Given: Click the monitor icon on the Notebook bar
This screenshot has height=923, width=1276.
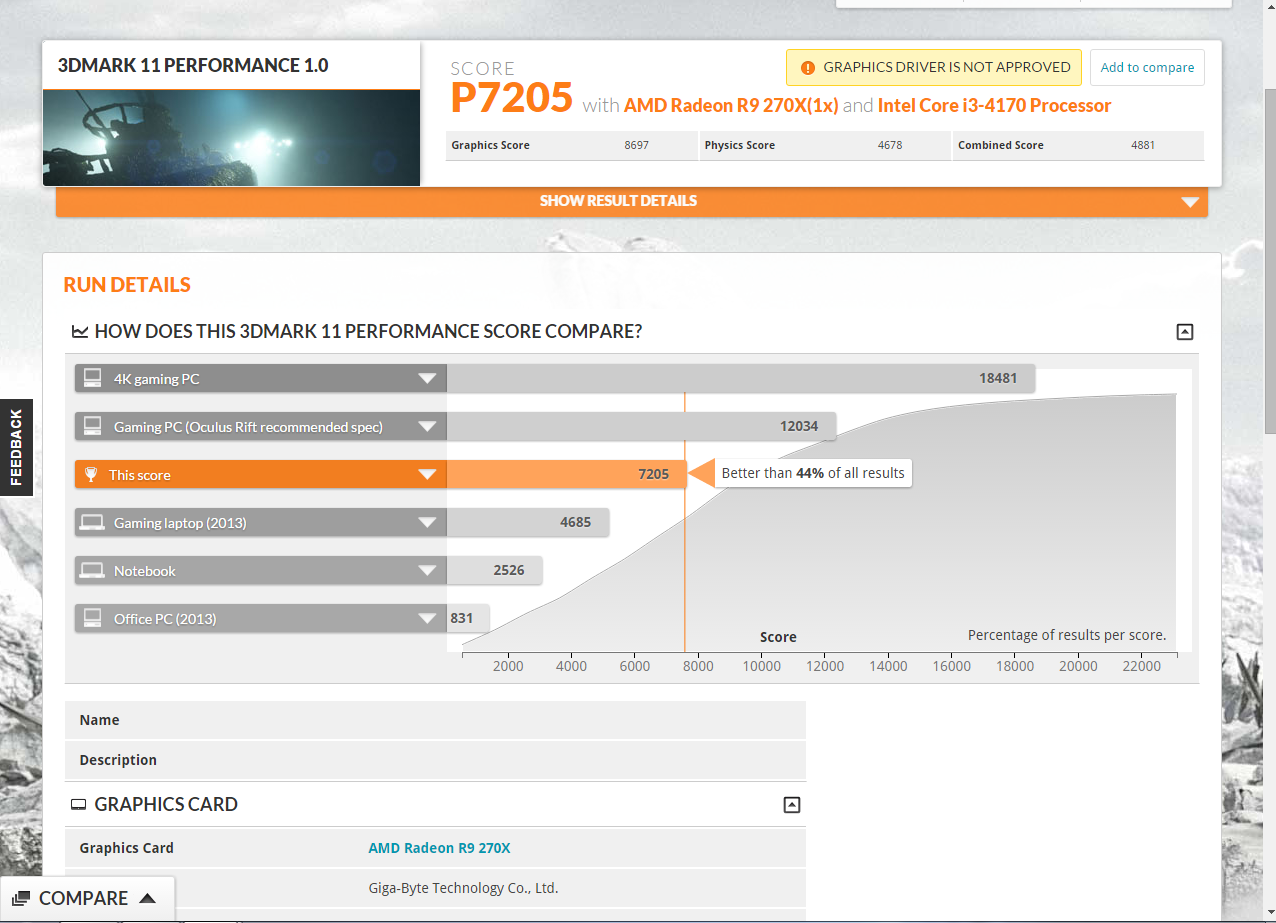Looking at the screenshot, I should [x=93, y=570].
